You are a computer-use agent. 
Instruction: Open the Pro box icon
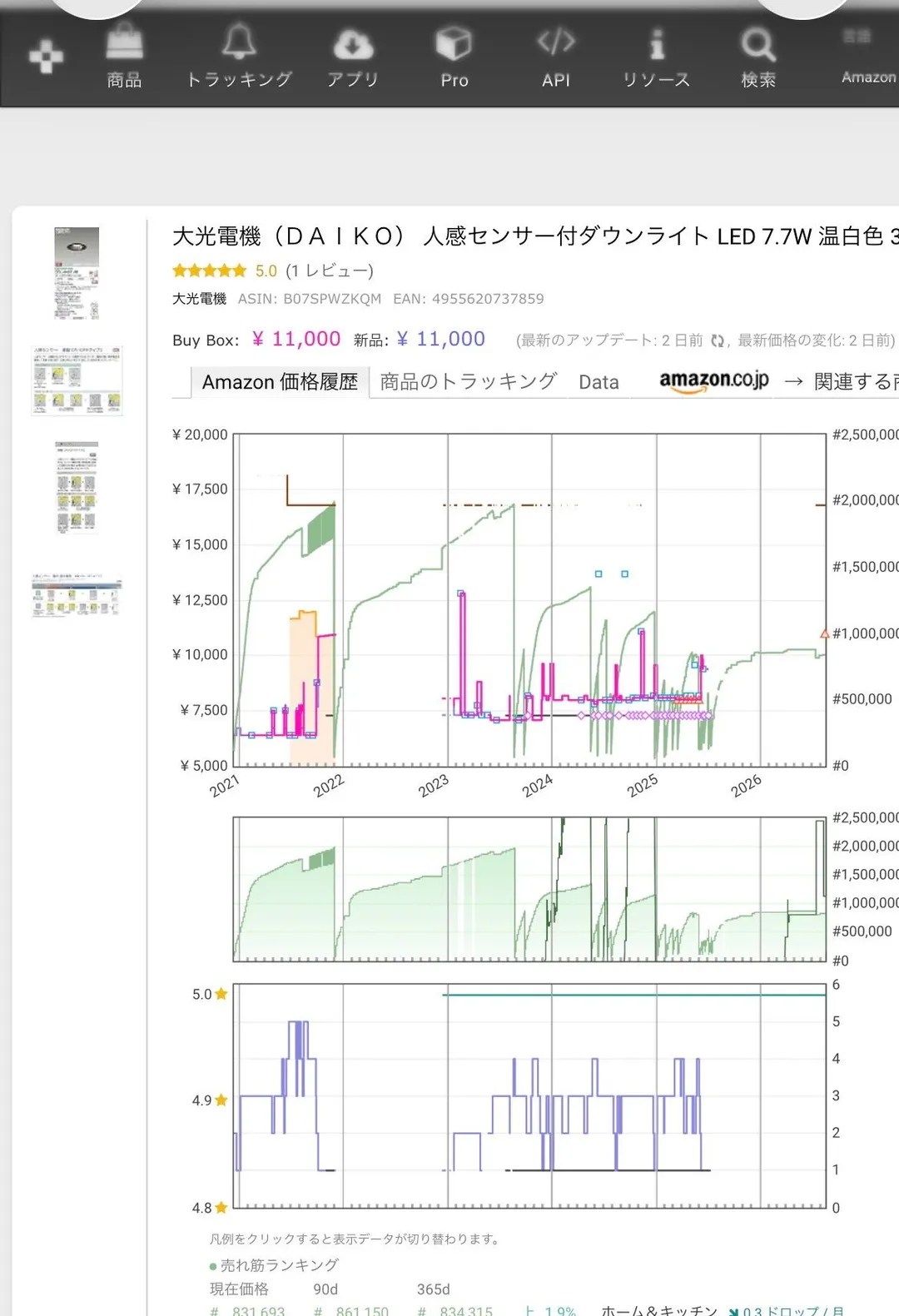tap(454, 42)
